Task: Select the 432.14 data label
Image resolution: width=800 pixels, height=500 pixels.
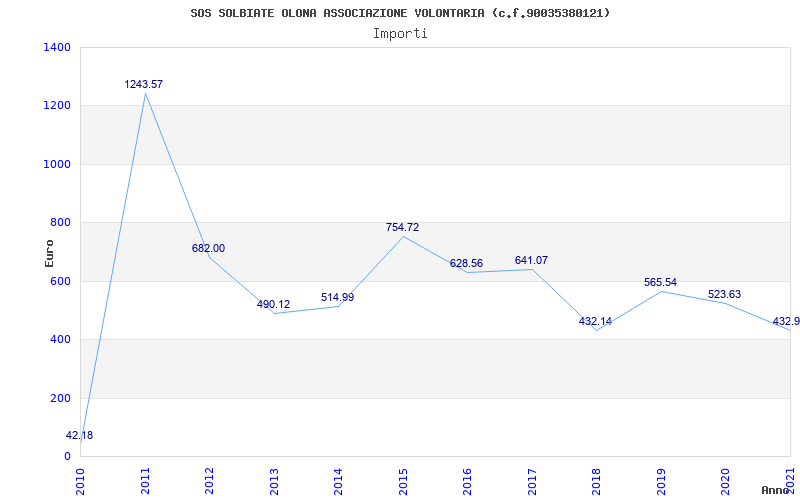Action: click(595, 322)
